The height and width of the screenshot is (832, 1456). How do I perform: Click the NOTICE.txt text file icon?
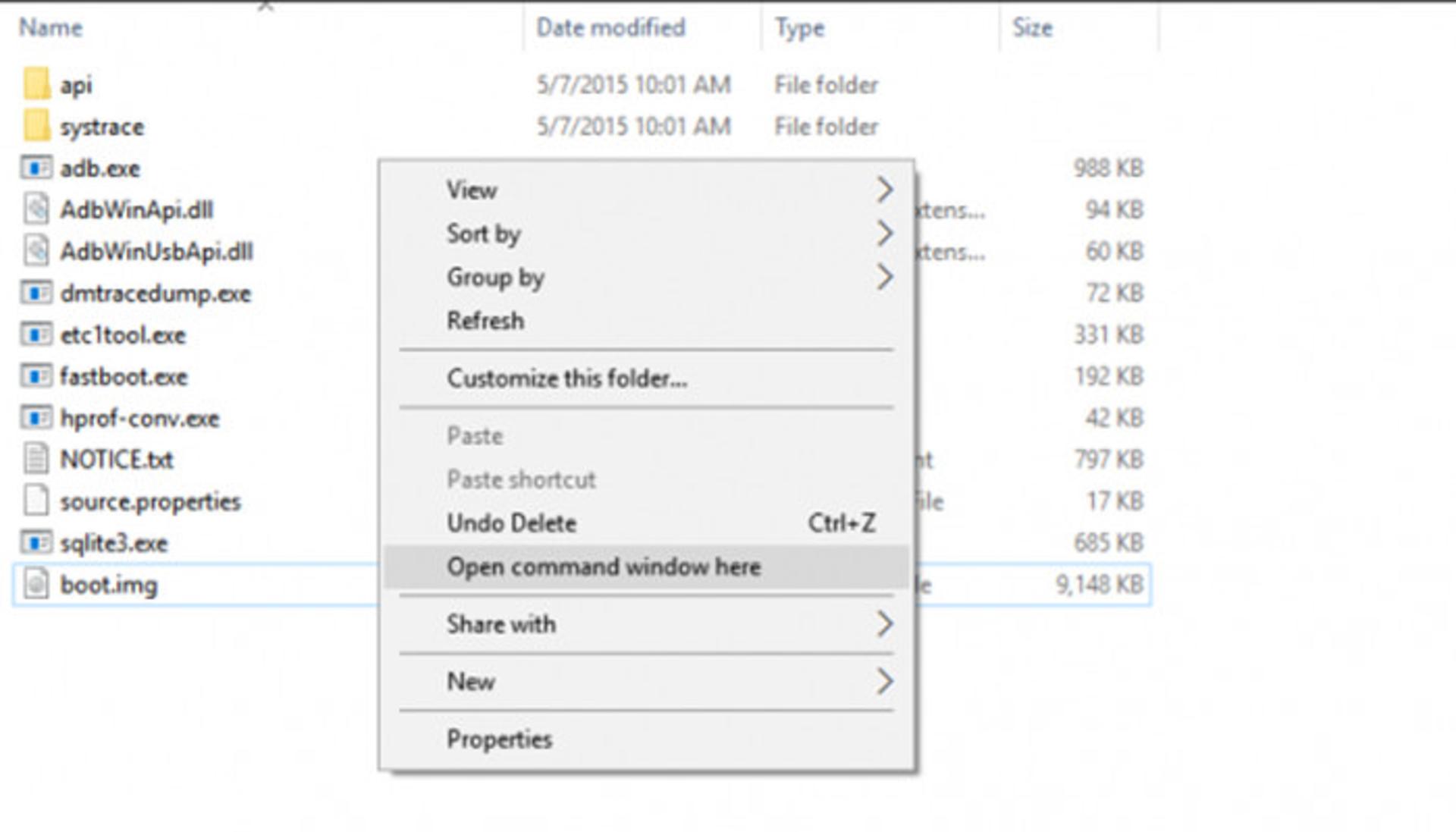[x=36, y=460]
